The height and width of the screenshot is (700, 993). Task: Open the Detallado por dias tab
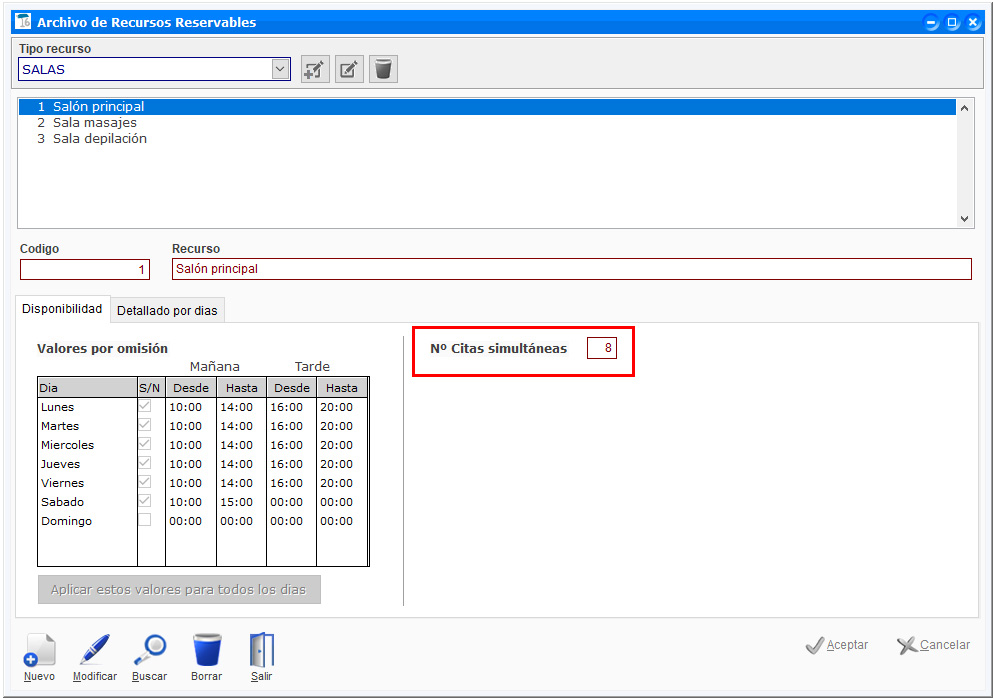point(167,310)
